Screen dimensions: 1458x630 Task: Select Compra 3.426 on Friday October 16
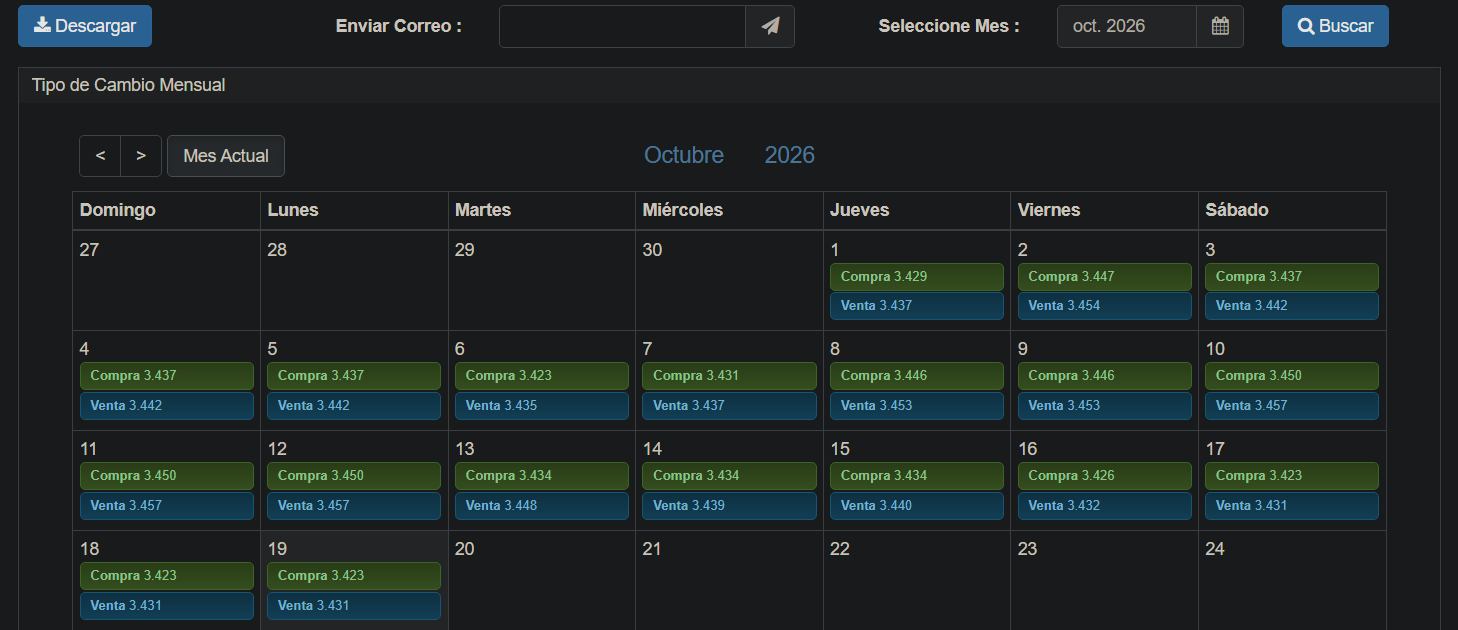[x=1104, y=476]
